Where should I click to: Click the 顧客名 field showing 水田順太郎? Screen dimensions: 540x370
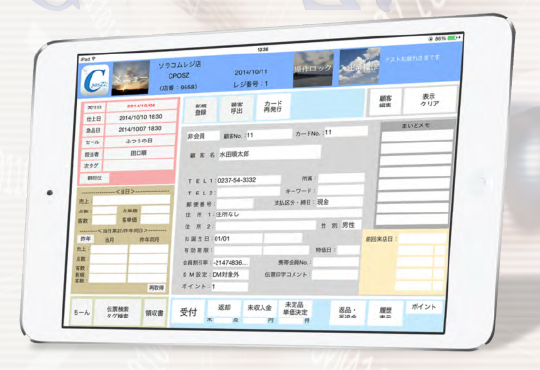click(270, 153)
